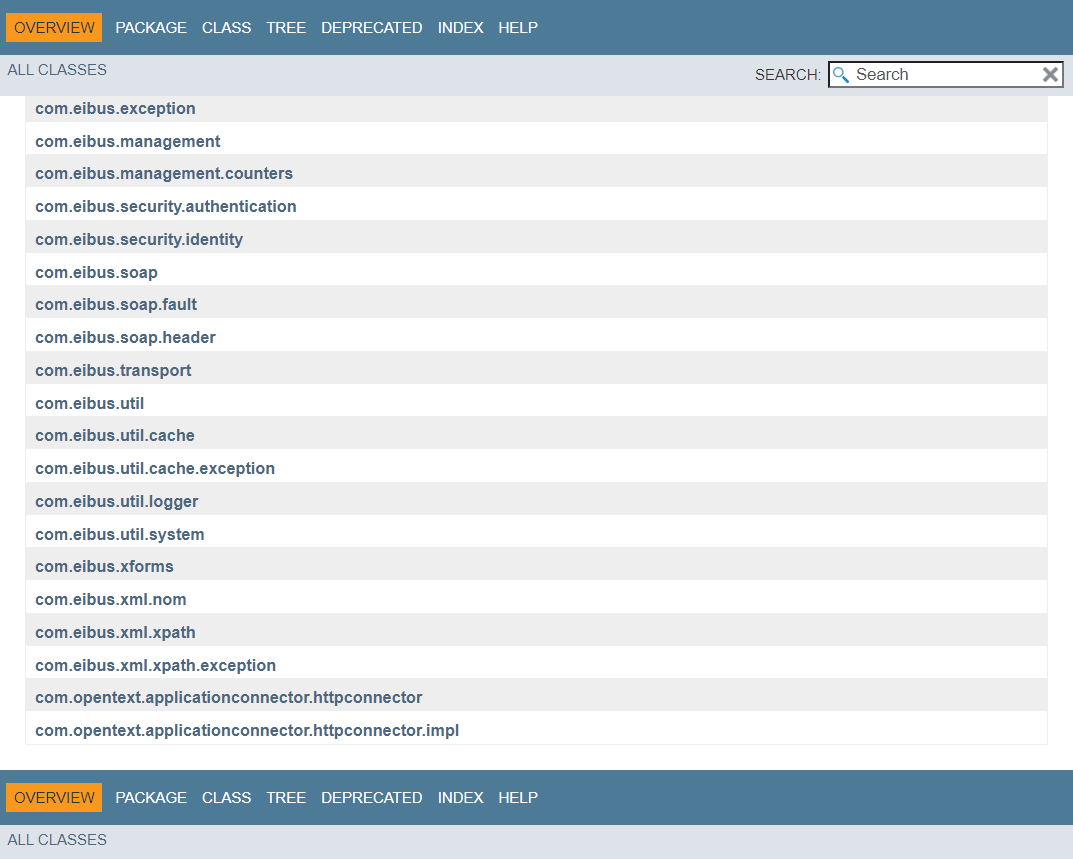The image size is (1073, 859).
Task: Open the top OVERVIEW navigation tab
Action: pyautogui.click(x=55, y=28)
